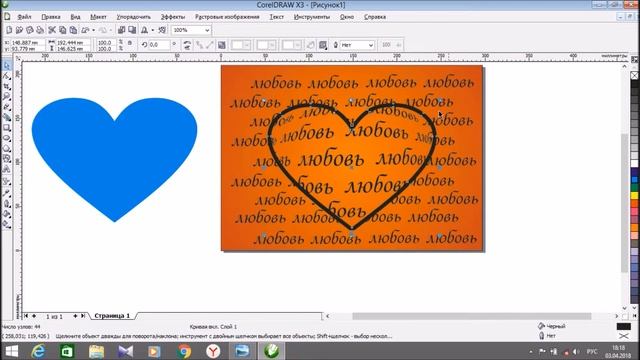Select the Crop tool in the toolbox
640x360 pixels.
[7, 87]
